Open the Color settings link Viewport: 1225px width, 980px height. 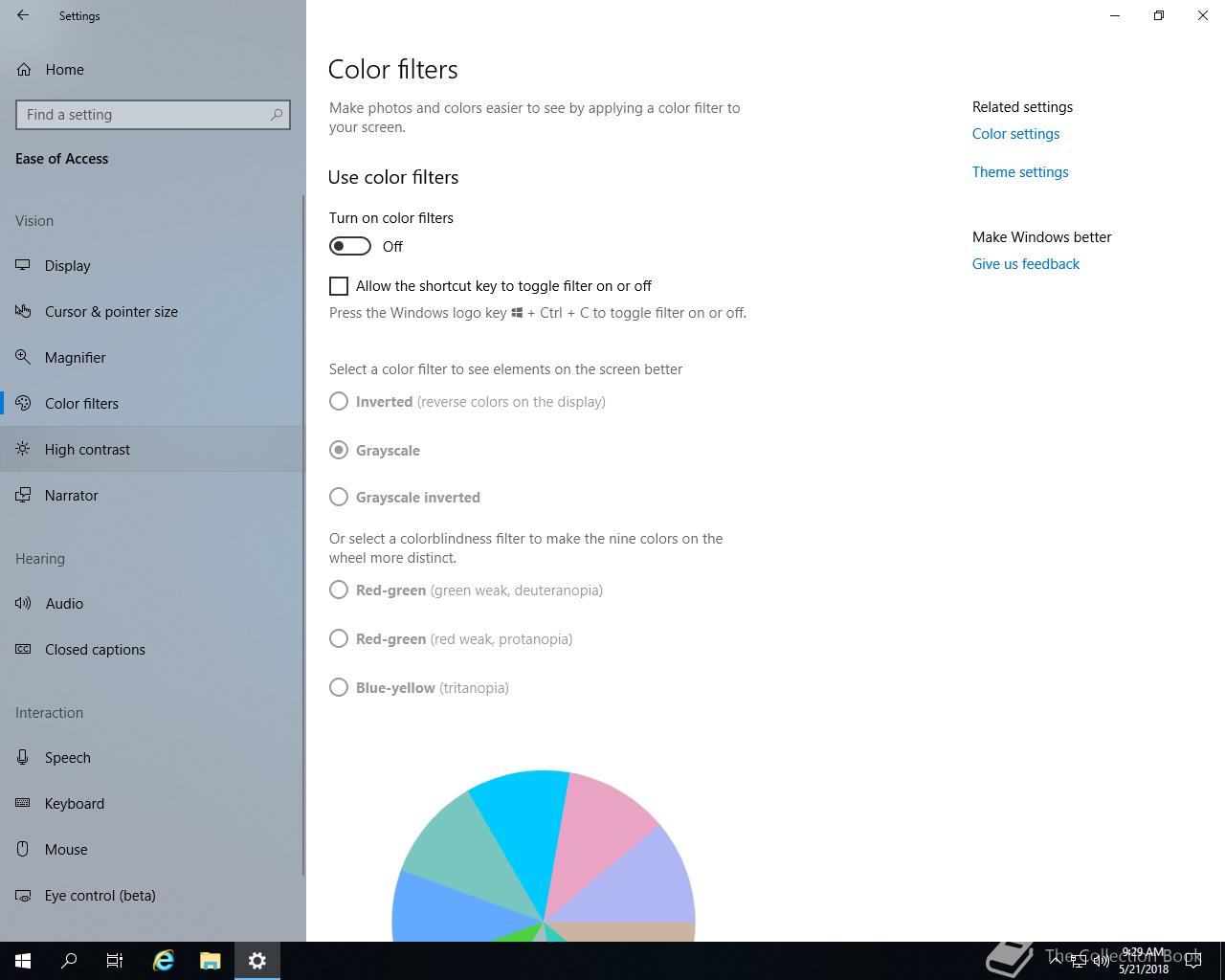(1015, 134)
